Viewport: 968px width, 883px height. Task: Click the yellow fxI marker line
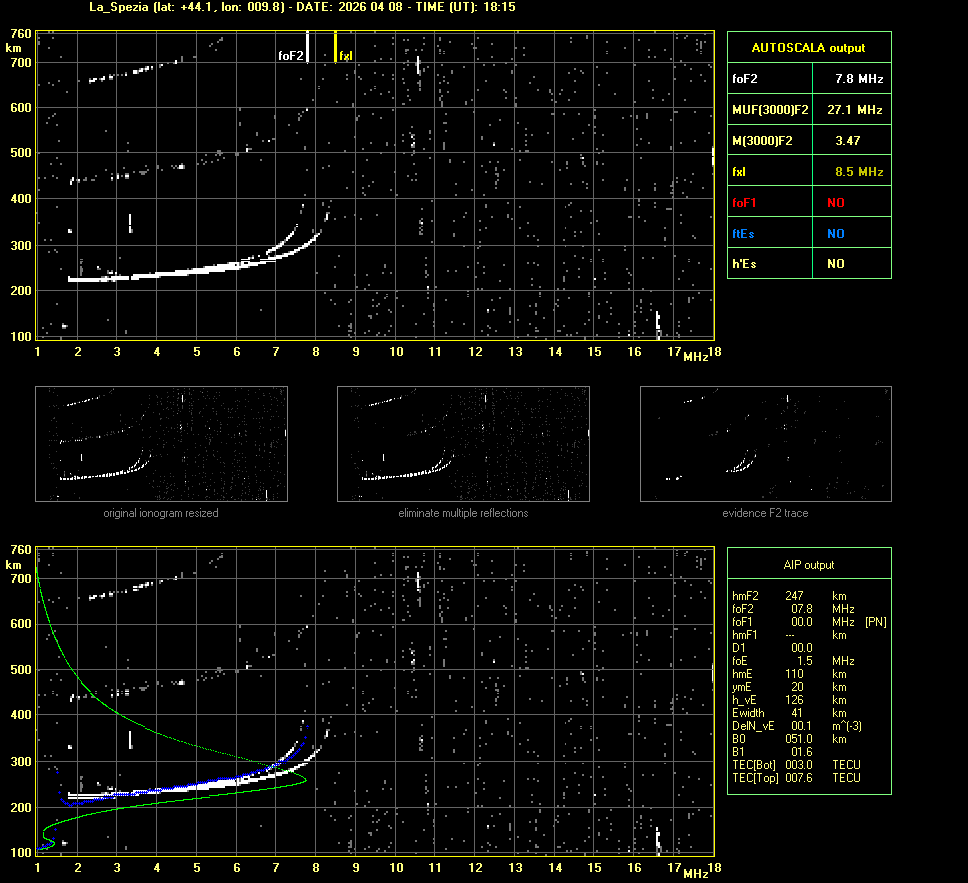335,47
